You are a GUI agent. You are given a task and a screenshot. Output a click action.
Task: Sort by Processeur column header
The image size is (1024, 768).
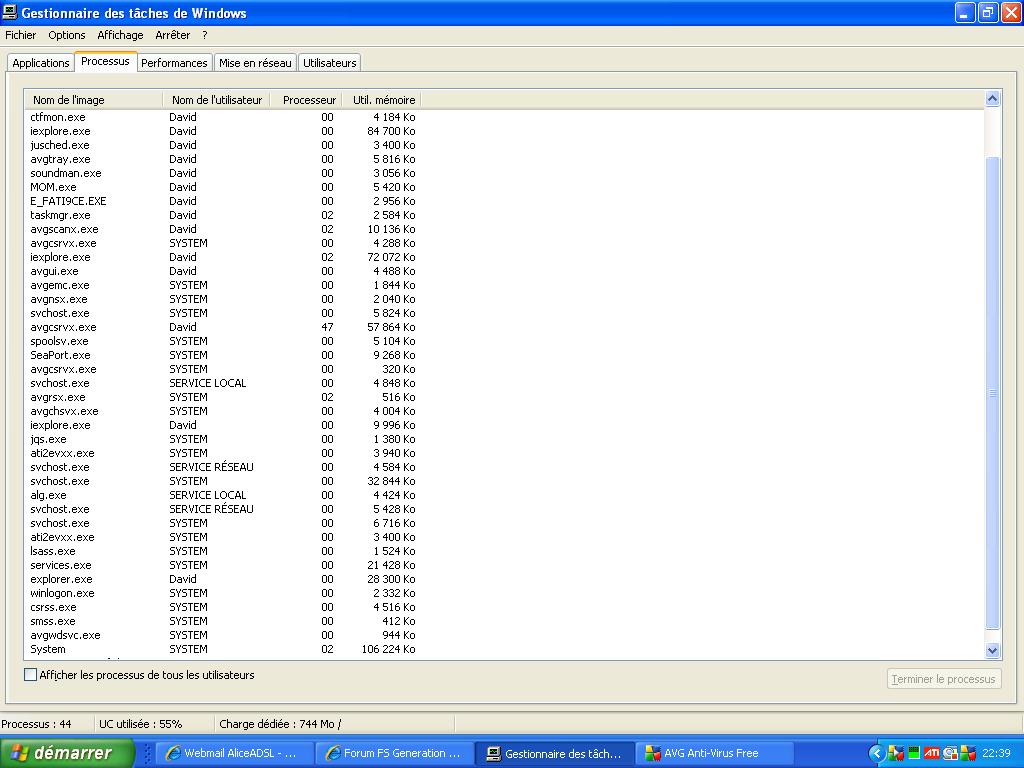tap(306, 100)
